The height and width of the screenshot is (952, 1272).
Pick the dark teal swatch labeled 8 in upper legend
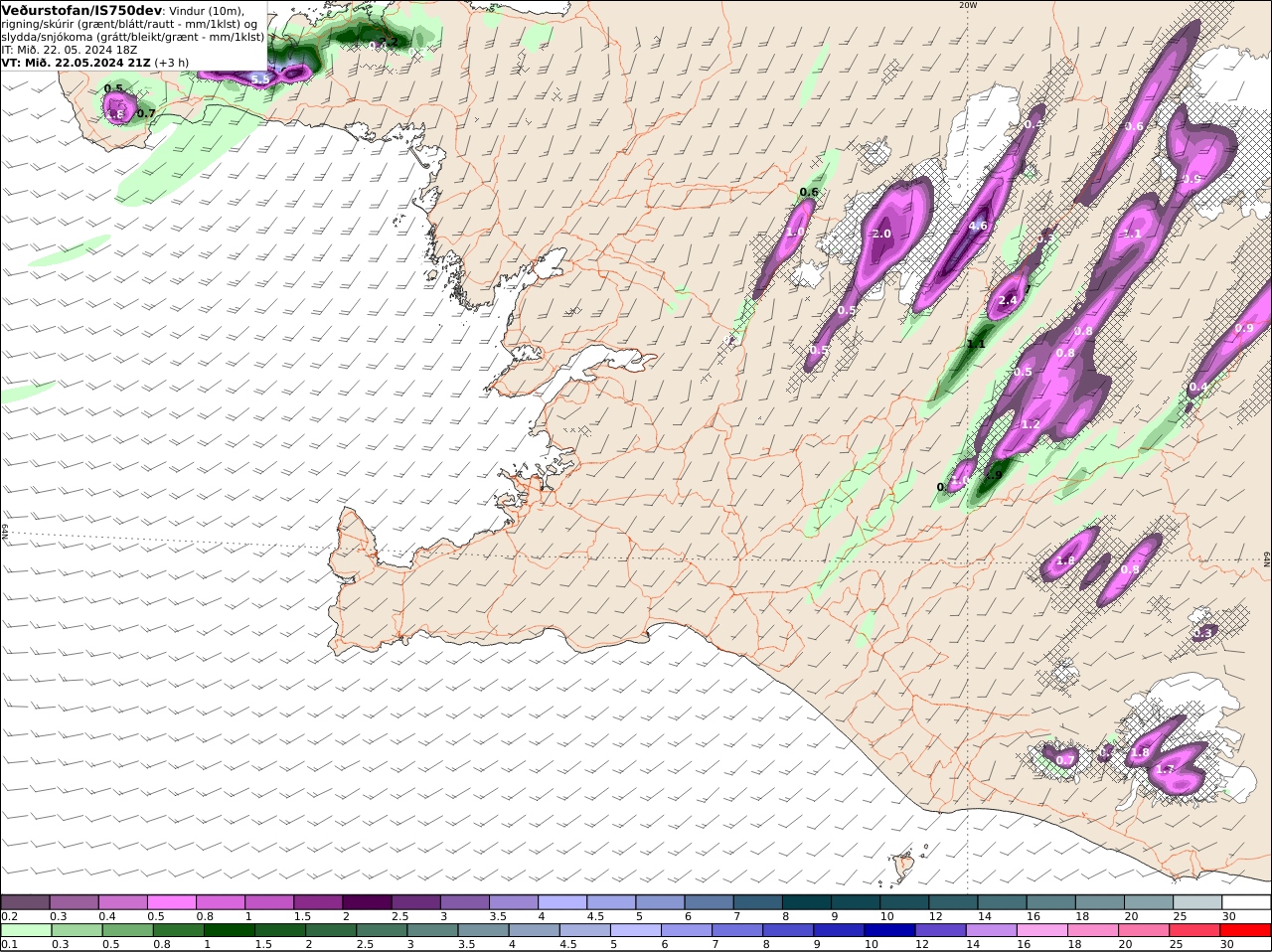(807, 902)
